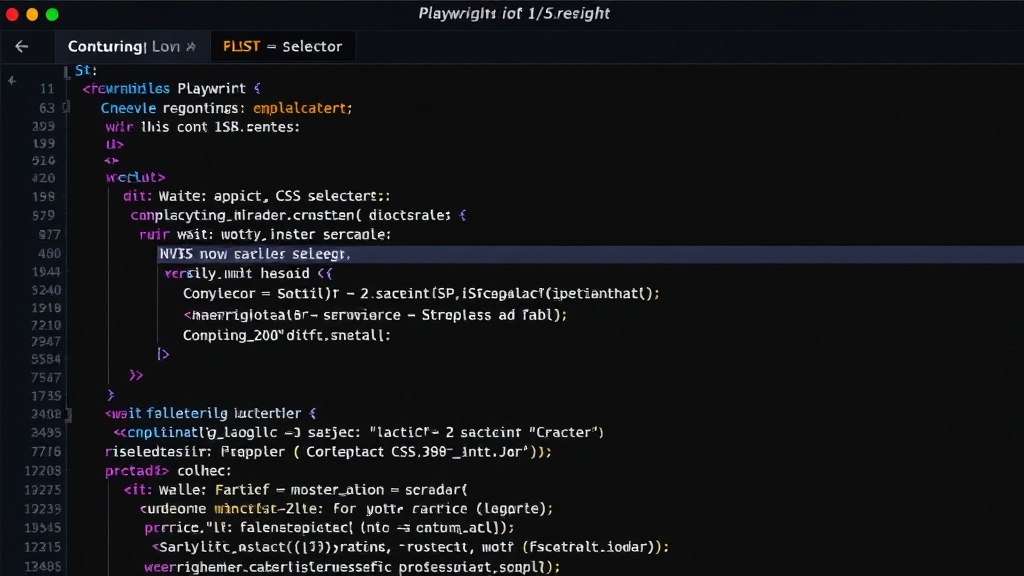Viewport: 1024px width, 576px height.
Task: Click the 'Walle: Fartief = moster_ation' line
Action: [x=295, y=490]
